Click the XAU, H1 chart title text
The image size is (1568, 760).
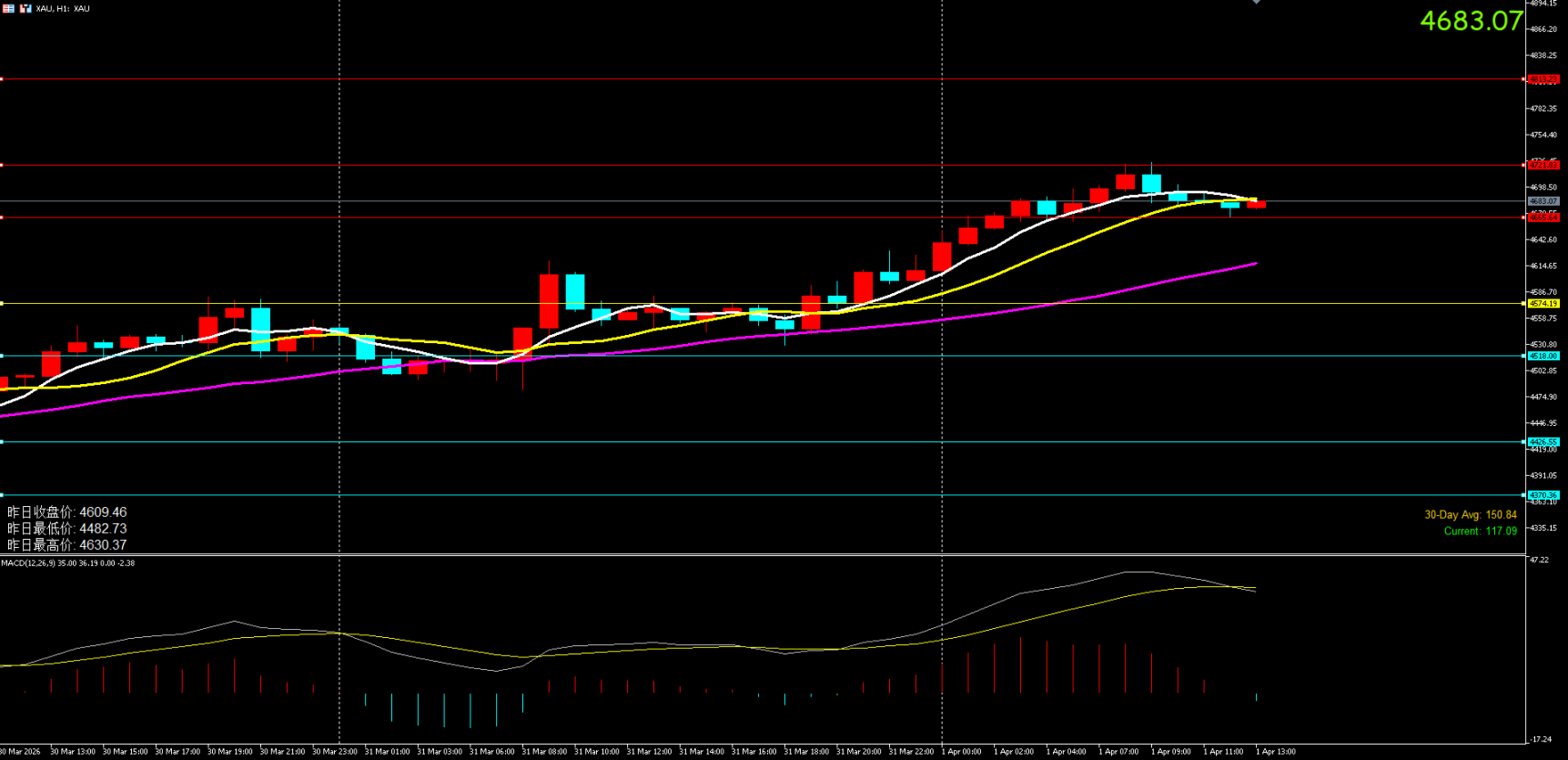(63, 8)
